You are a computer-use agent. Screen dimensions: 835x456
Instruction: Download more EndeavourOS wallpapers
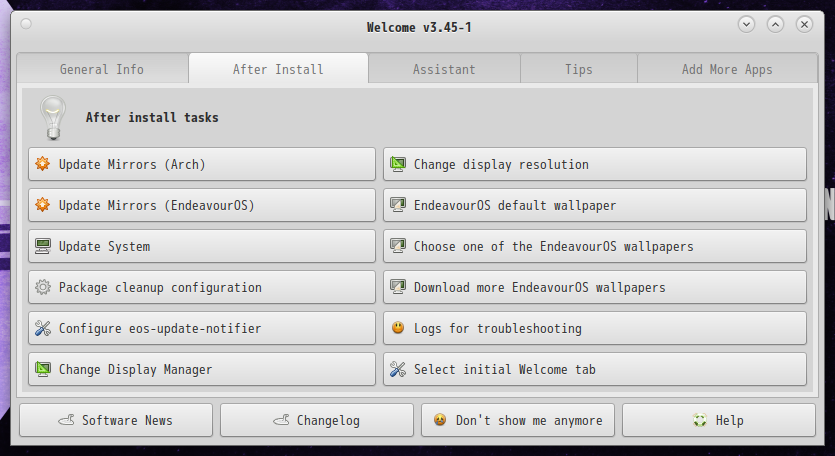click(x=595, y=287)
